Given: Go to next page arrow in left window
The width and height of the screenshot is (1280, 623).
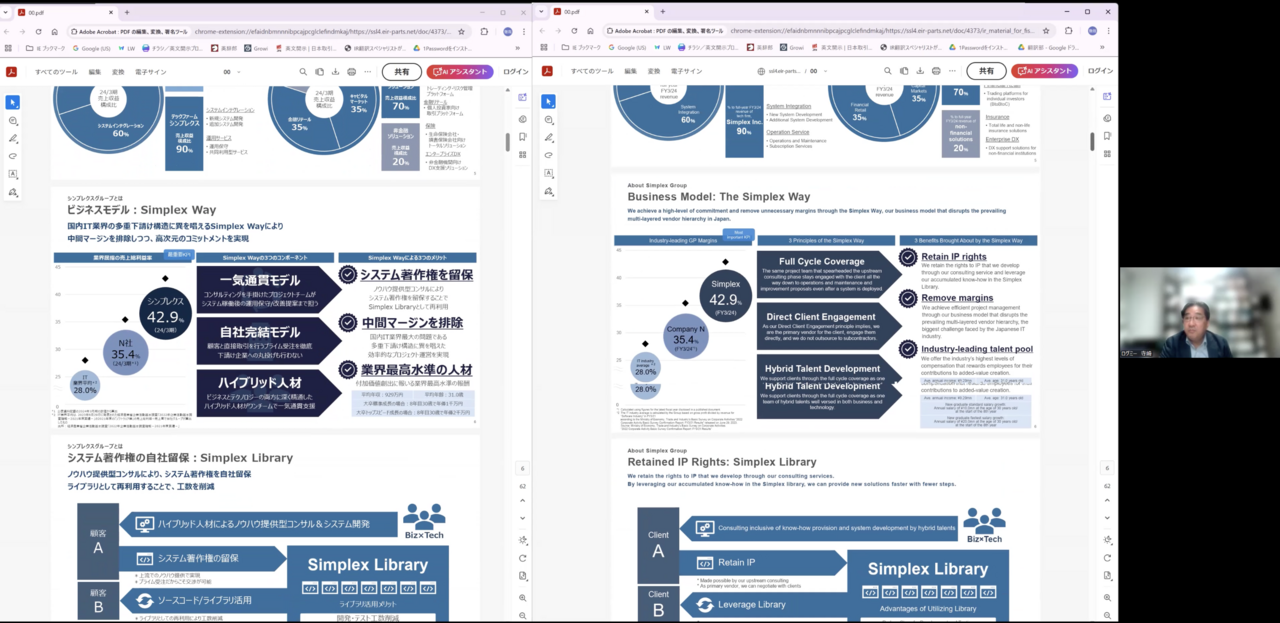Looking at the screenshot, I should (x=522, y=518).
